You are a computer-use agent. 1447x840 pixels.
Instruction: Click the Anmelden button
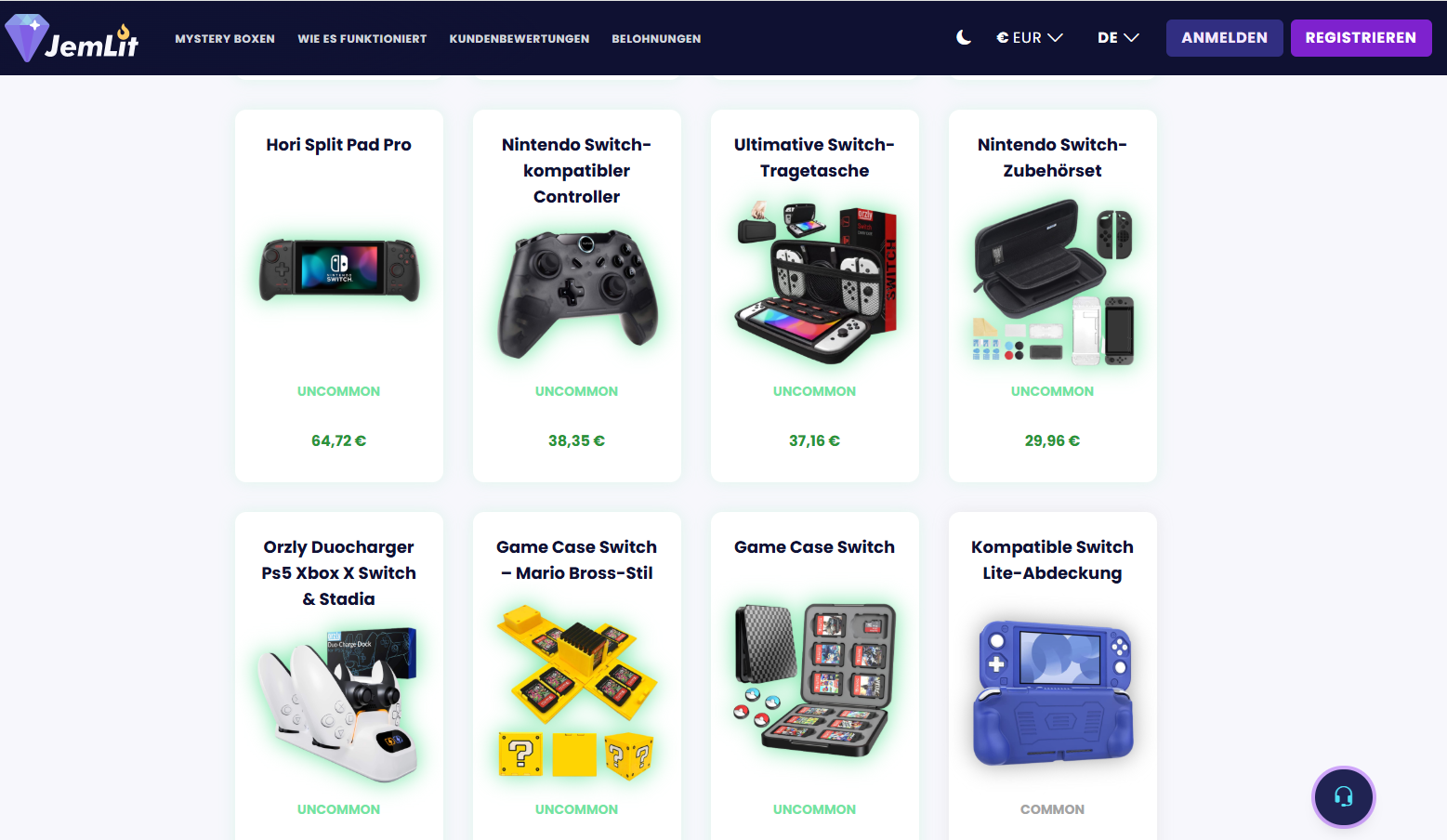point(1224,38)
